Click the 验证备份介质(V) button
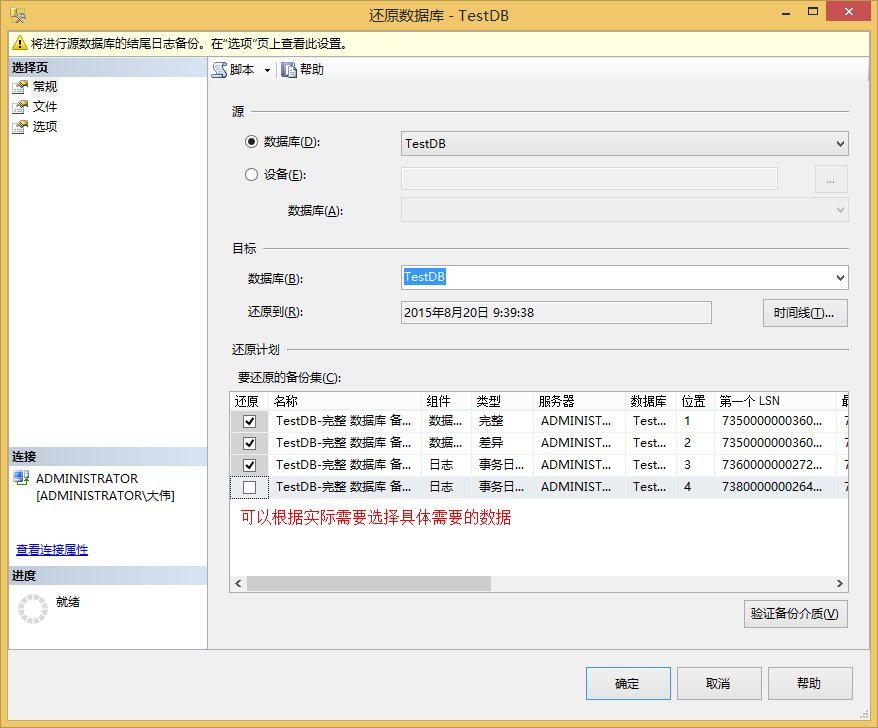This screenshot has height=728, width=878. pyautogui.click(x=795, y=614)
